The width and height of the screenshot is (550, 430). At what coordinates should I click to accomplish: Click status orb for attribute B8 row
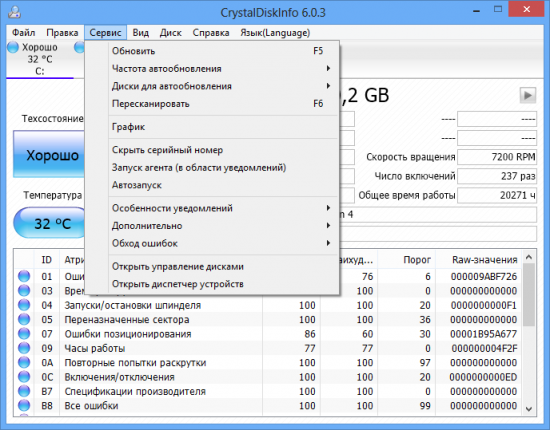pyautogui.click(x=24, y=406)
